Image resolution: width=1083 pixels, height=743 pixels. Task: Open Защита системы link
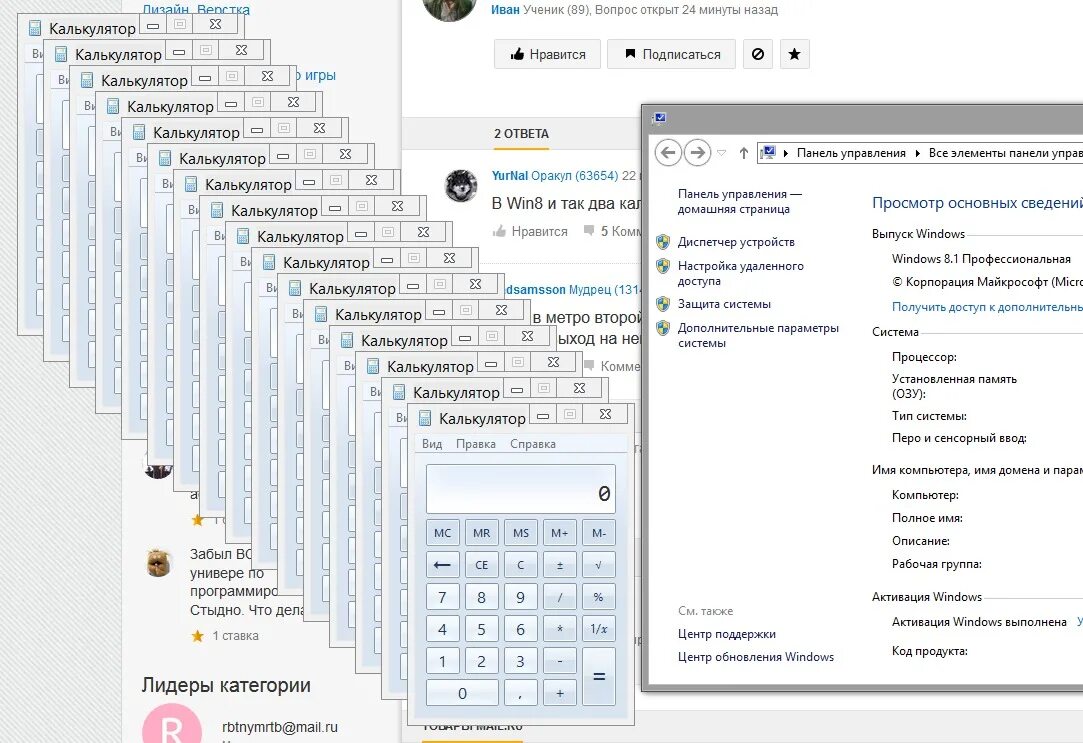point(724,304)
